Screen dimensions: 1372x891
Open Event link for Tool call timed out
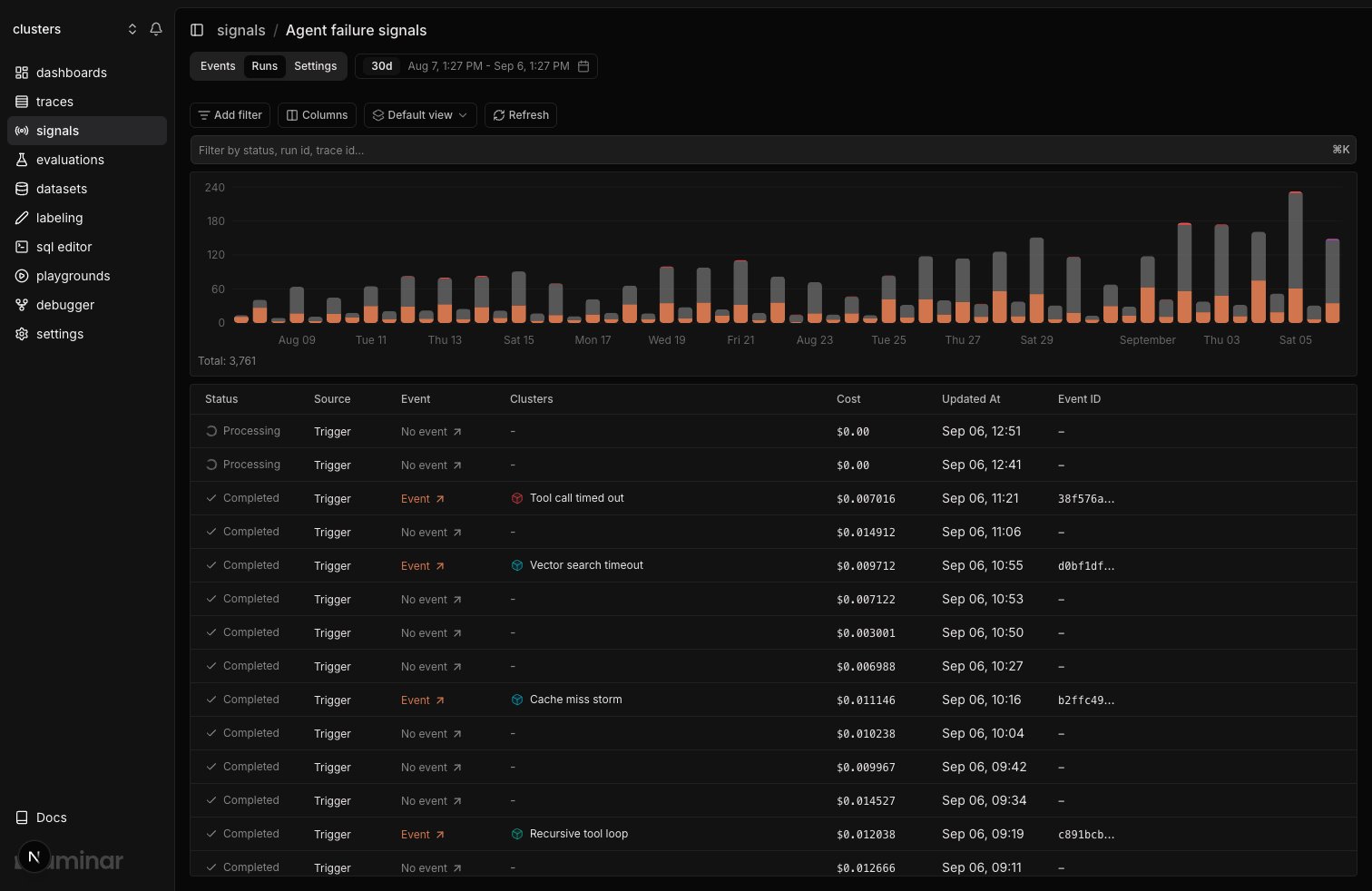(423, 499)
